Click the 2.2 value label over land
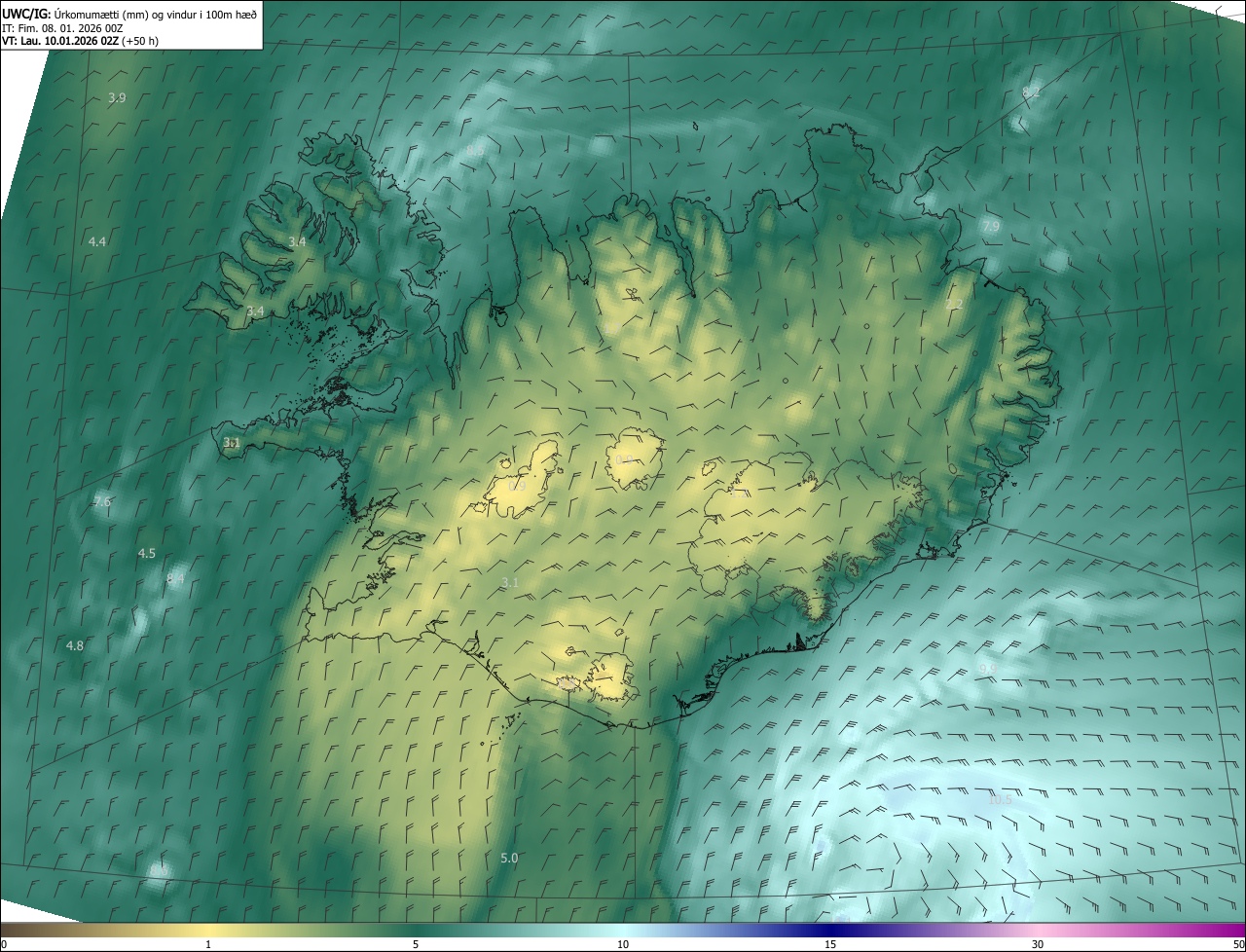The image size is (1246, 952). pos(954,305)
